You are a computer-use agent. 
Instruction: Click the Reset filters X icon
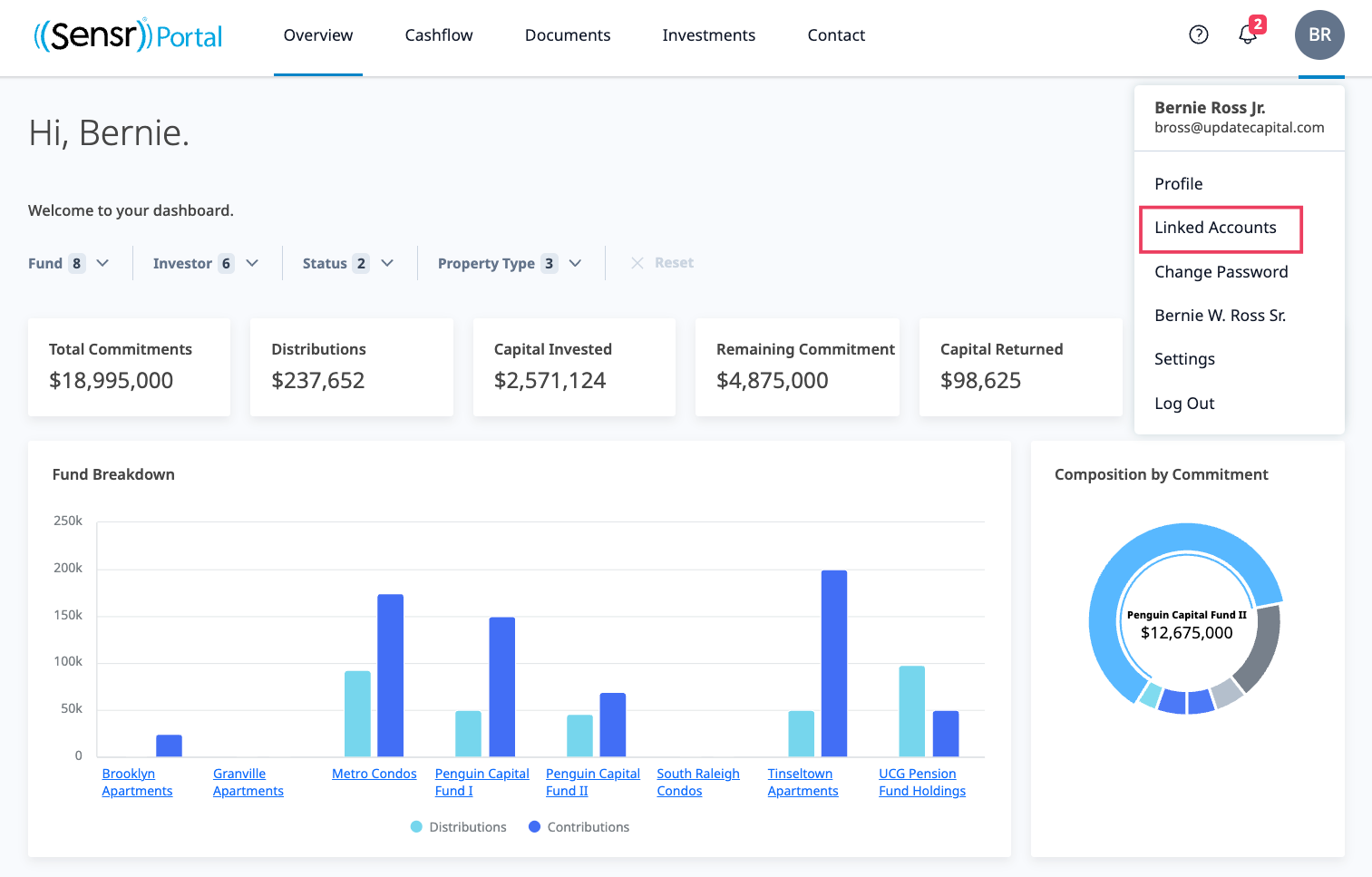coord(637,263)
